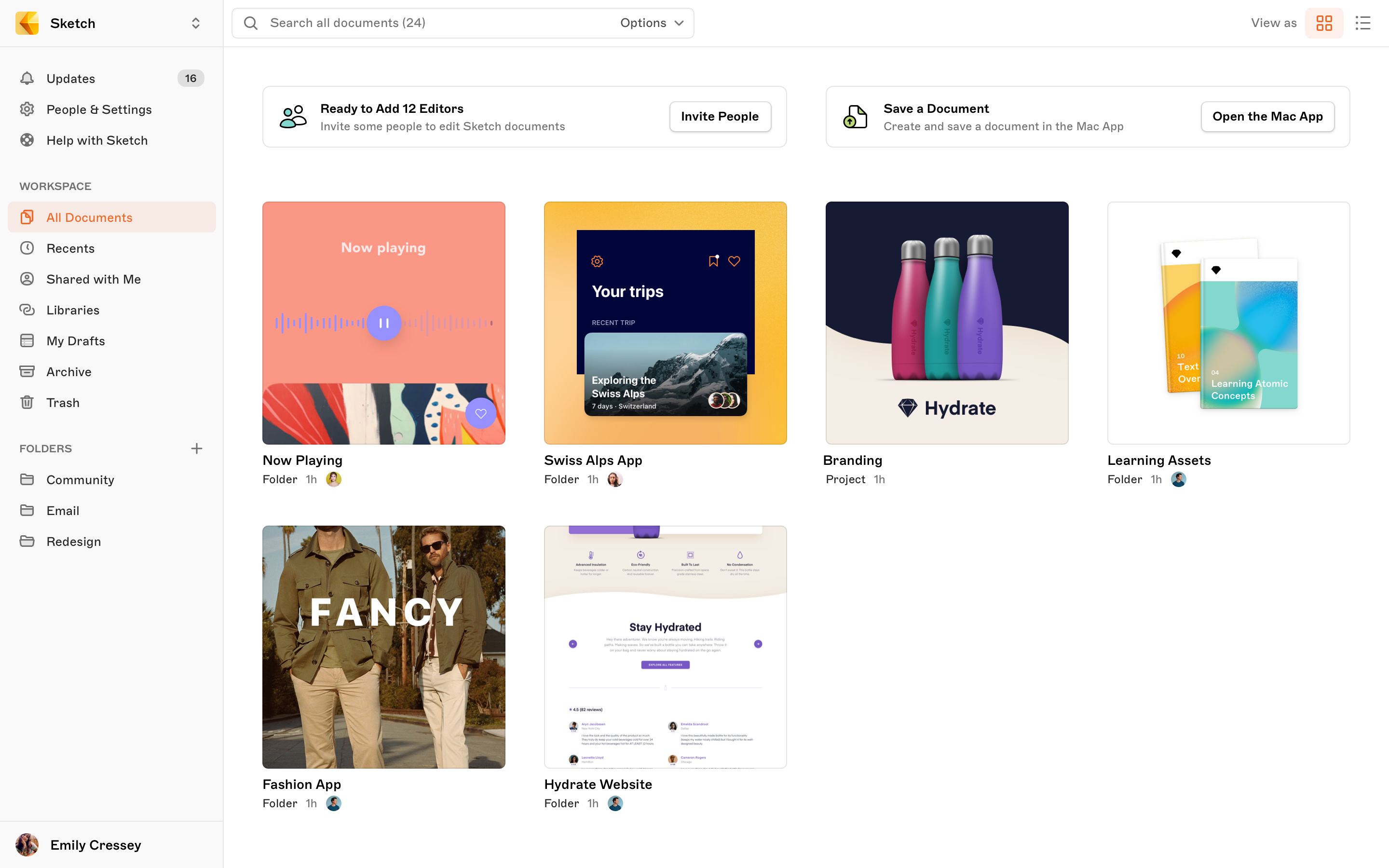1389x868 pixels.
Task: Click the heart icon on Now Playing thumbnail
Action: click(x=480, y=413)
